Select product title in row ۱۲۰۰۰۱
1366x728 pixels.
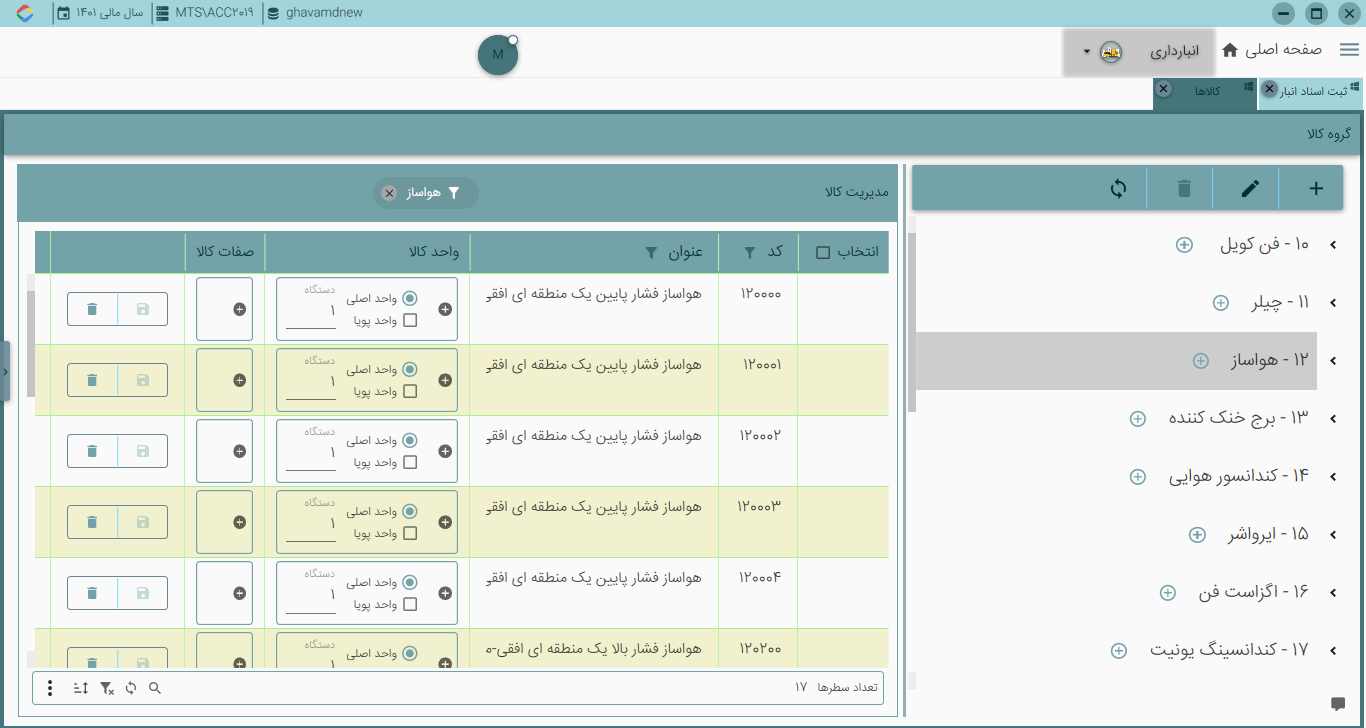click(596, 365)
